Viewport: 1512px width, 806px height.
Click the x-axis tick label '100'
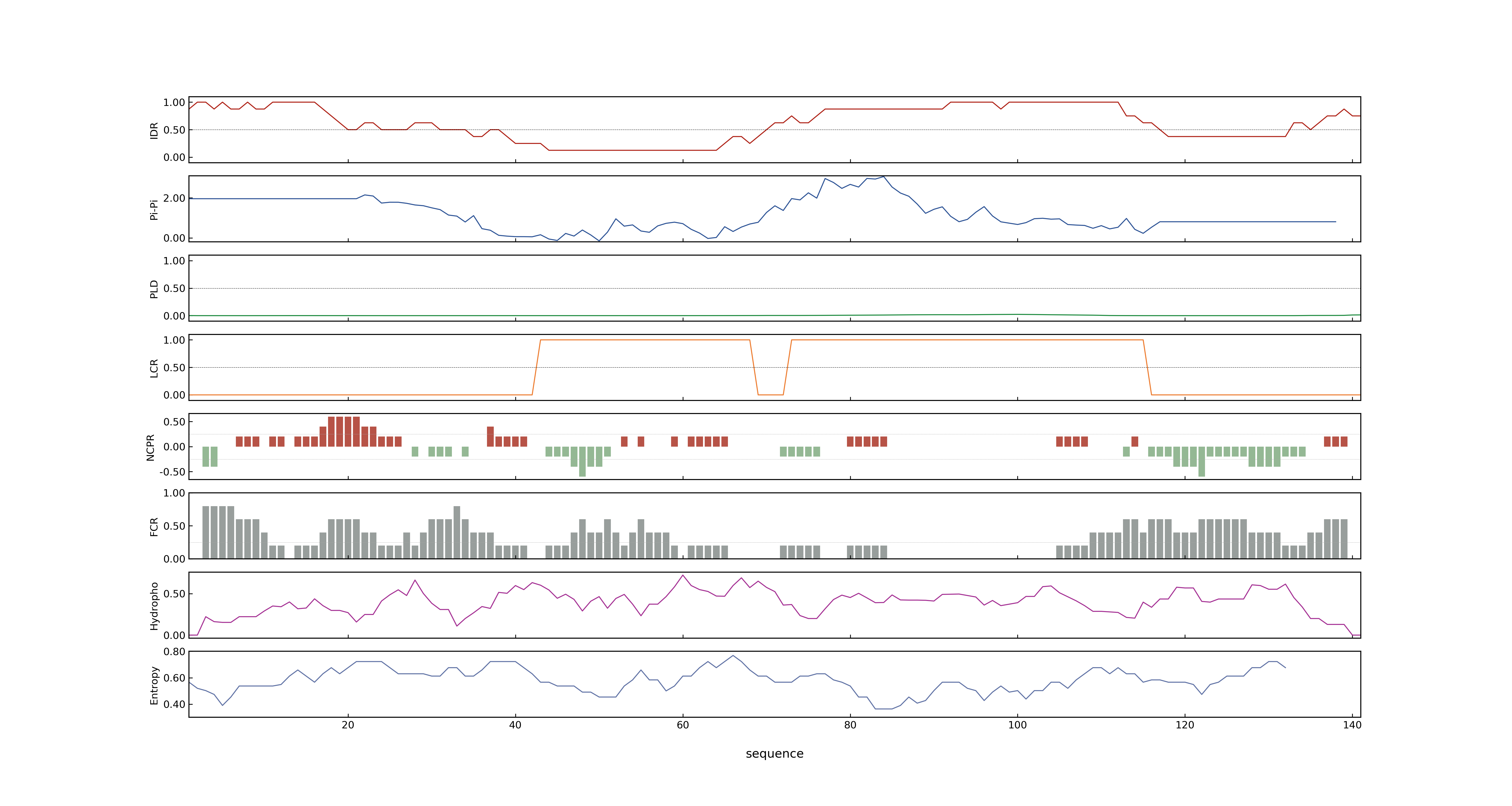coord(1017,725)
